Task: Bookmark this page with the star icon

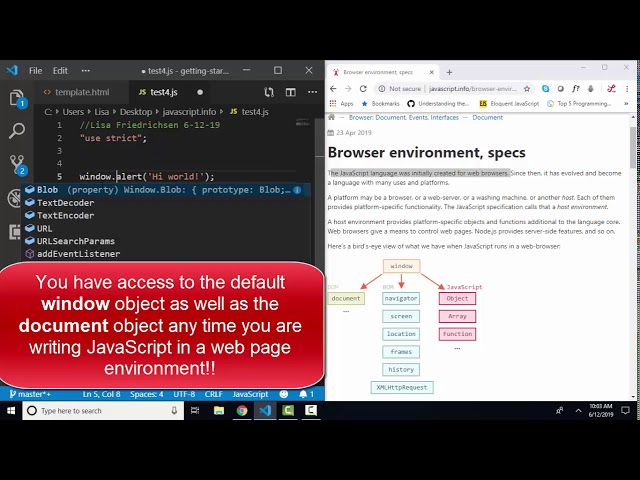Action: 527,89
